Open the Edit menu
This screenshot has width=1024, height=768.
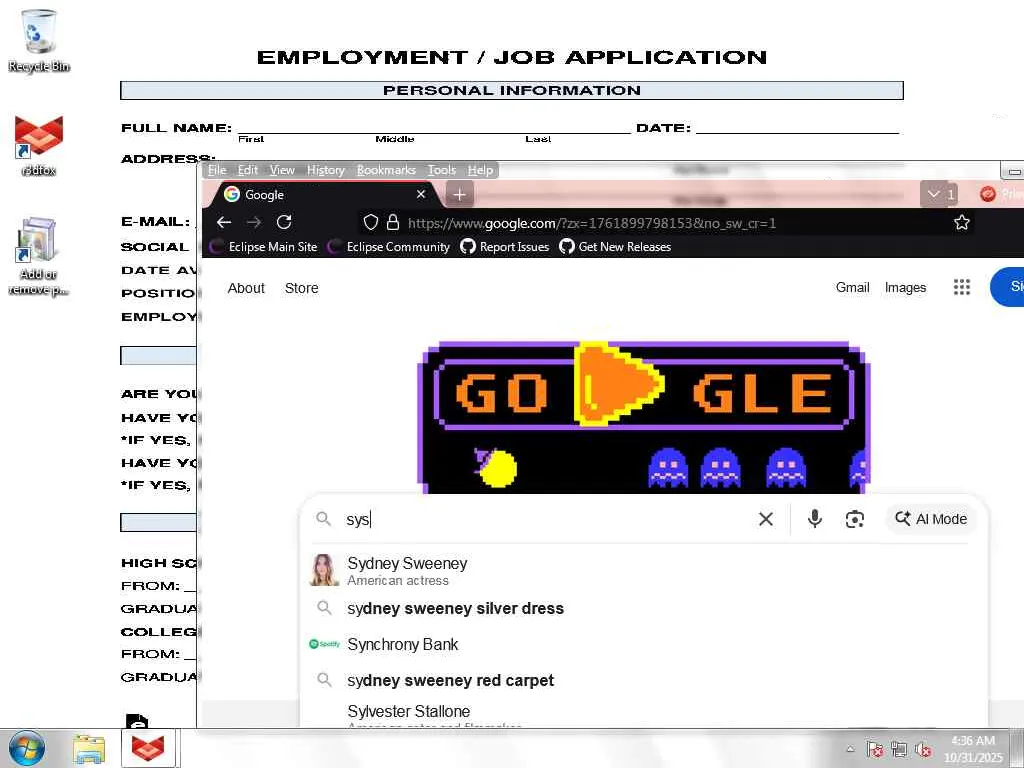pos(248,170)
